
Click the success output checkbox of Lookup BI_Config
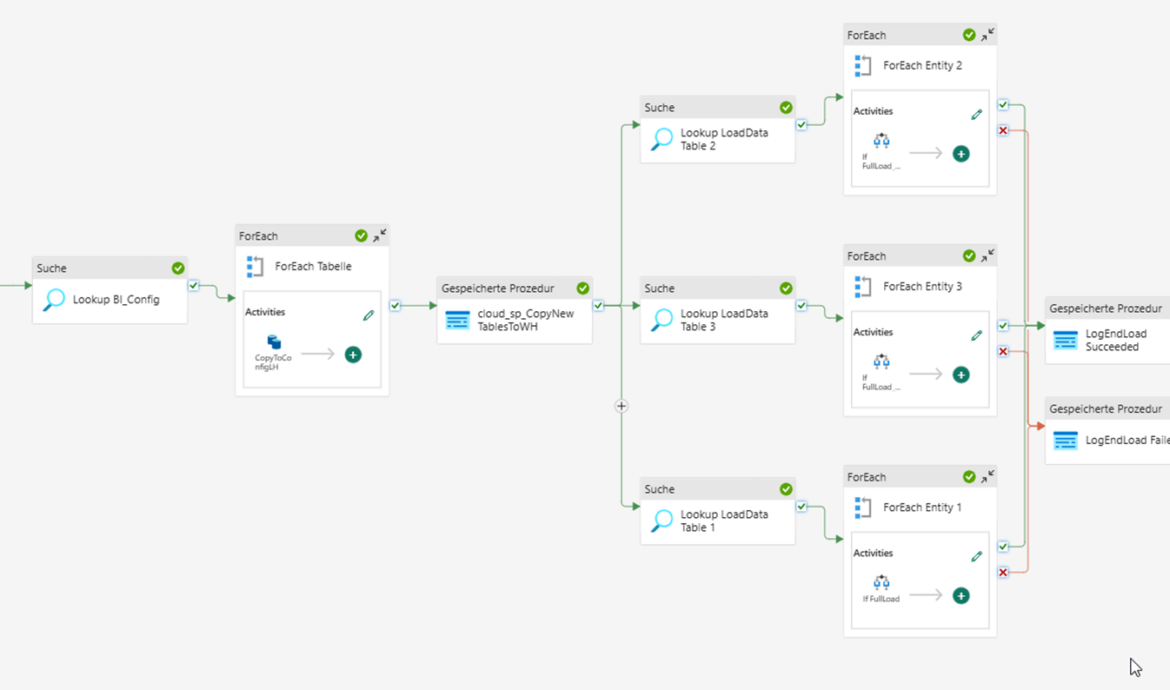point(194,286)
